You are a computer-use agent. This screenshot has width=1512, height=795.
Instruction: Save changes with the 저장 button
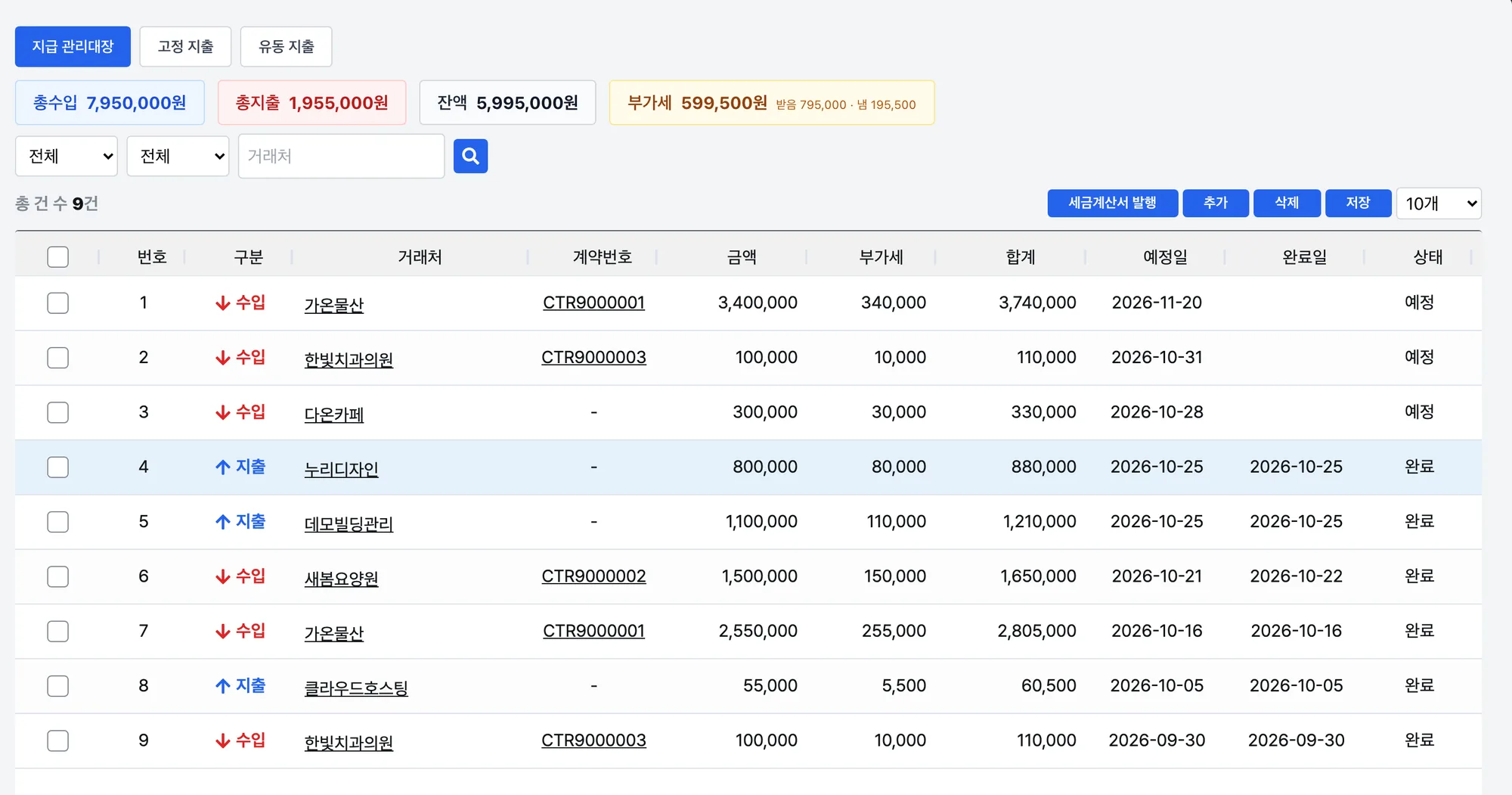point(1359,203)
